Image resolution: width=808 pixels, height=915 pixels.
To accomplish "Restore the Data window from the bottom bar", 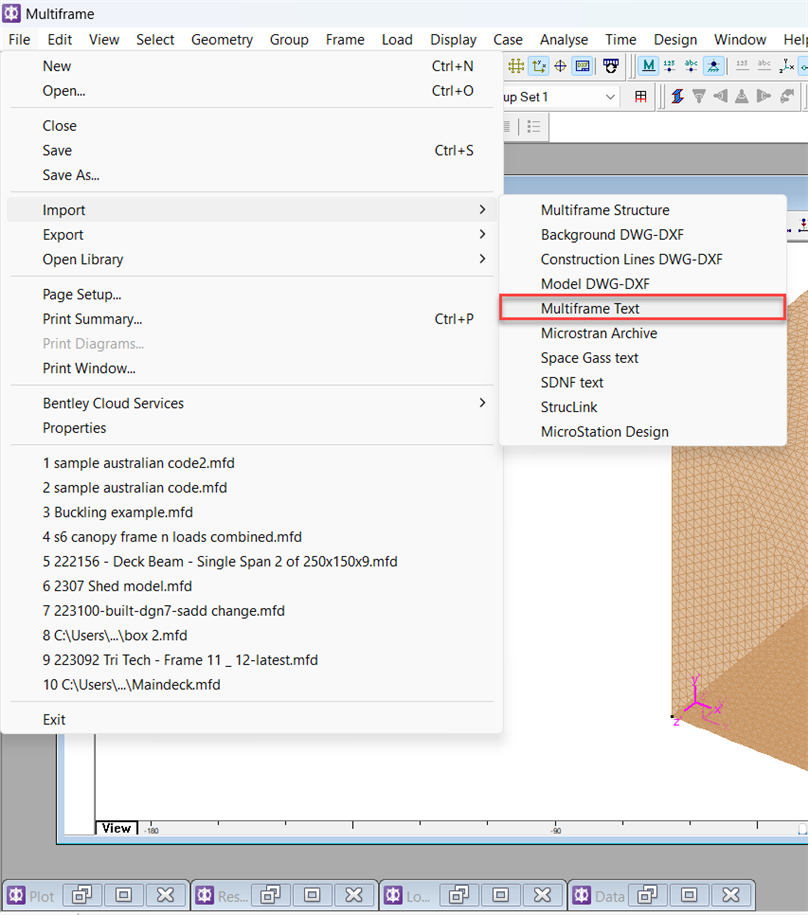I will (x=689, y=895).
